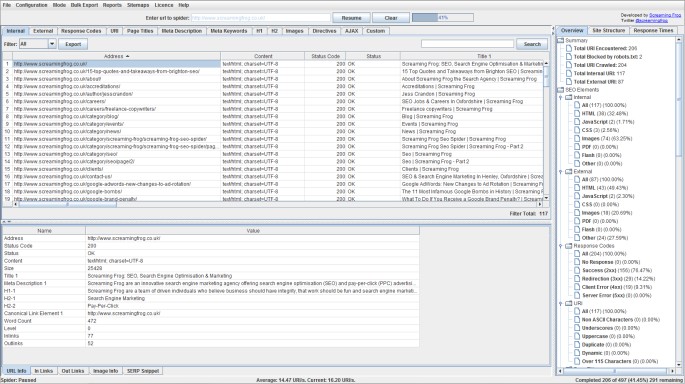Open the Reports menu
The height and width of the screenshot is (384, 685).
pos(112,5)
